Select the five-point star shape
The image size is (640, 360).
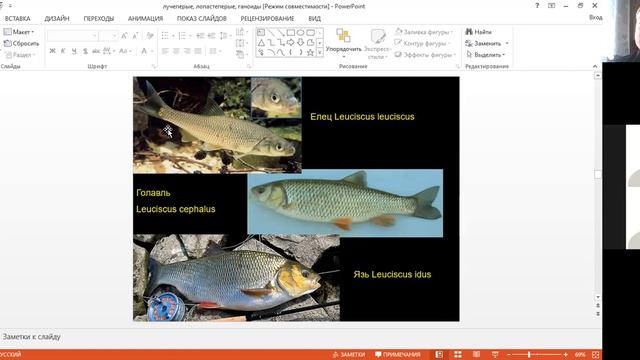pos(310,52)
